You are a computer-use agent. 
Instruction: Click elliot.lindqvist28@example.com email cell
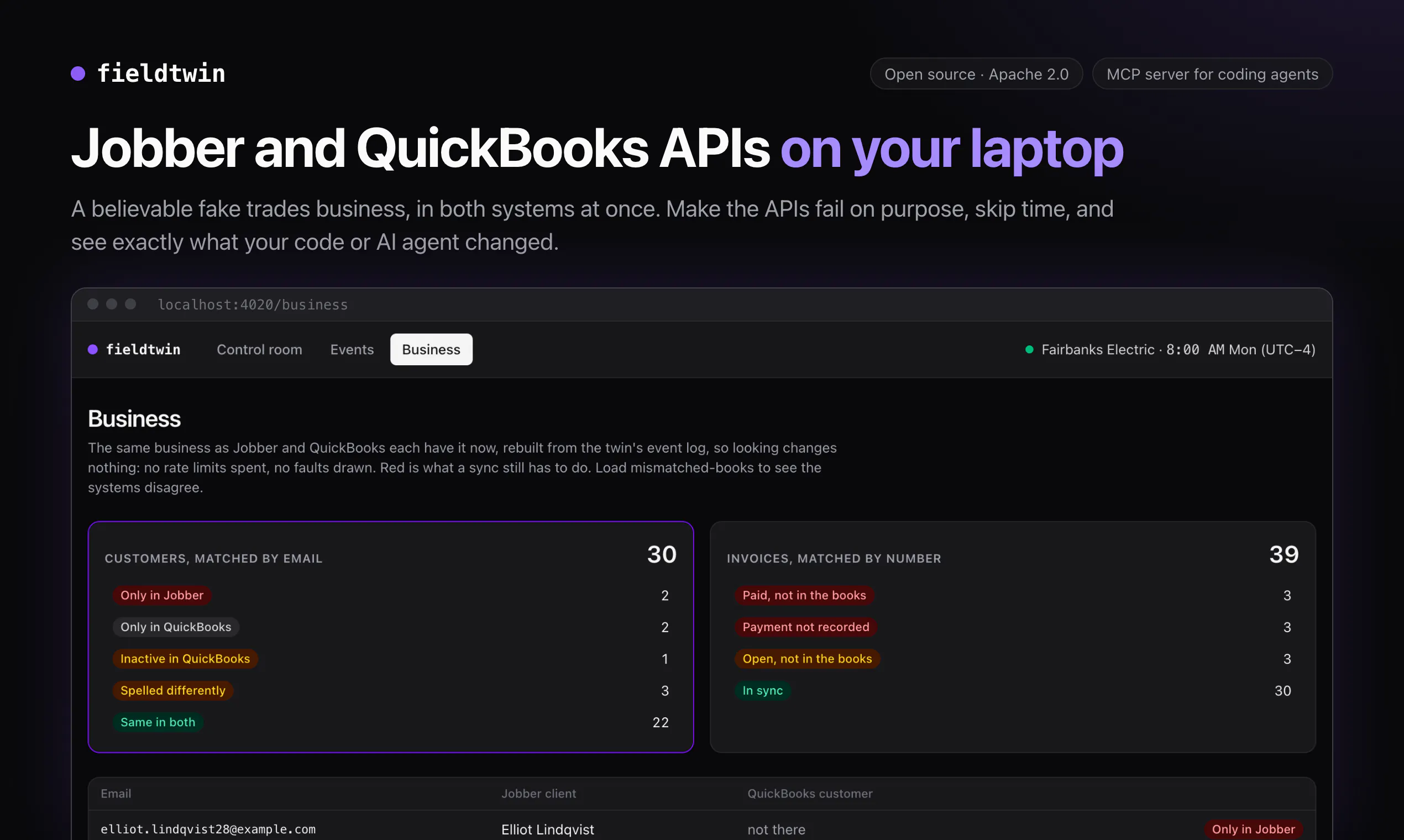coord(208,830)
